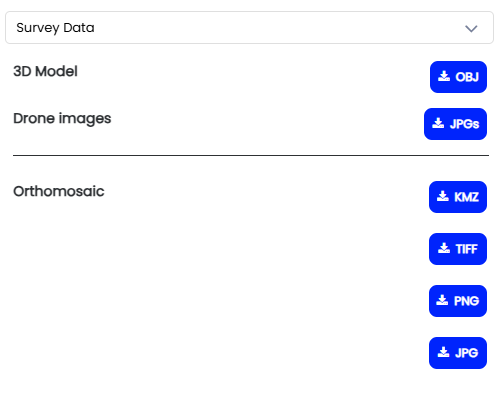Click the download icon on the TIFF button
The image size is (498, 401).
[444, 248]
